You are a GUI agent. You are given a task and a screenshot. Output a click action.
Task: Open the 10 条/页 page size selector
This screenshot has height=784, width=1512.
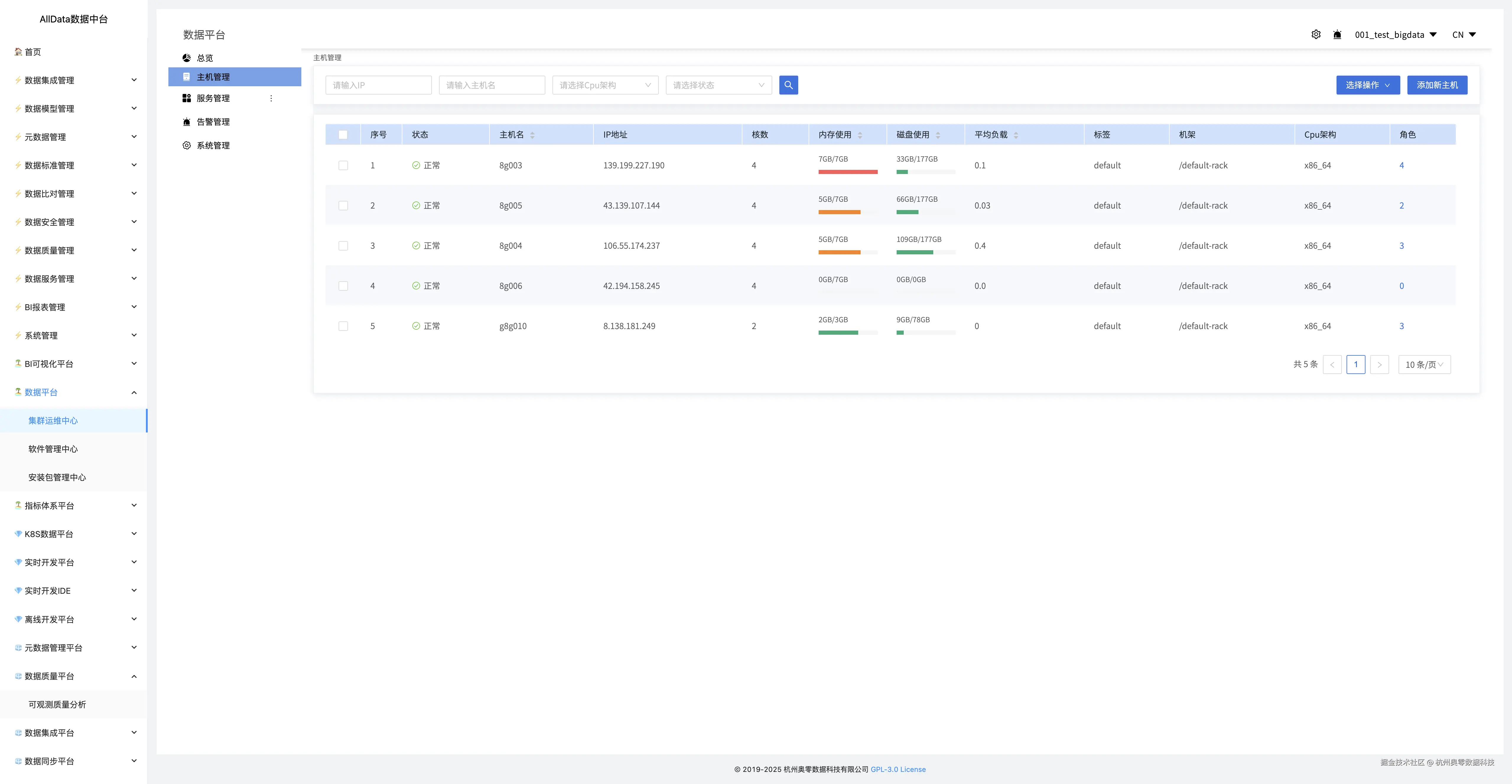1424,365
